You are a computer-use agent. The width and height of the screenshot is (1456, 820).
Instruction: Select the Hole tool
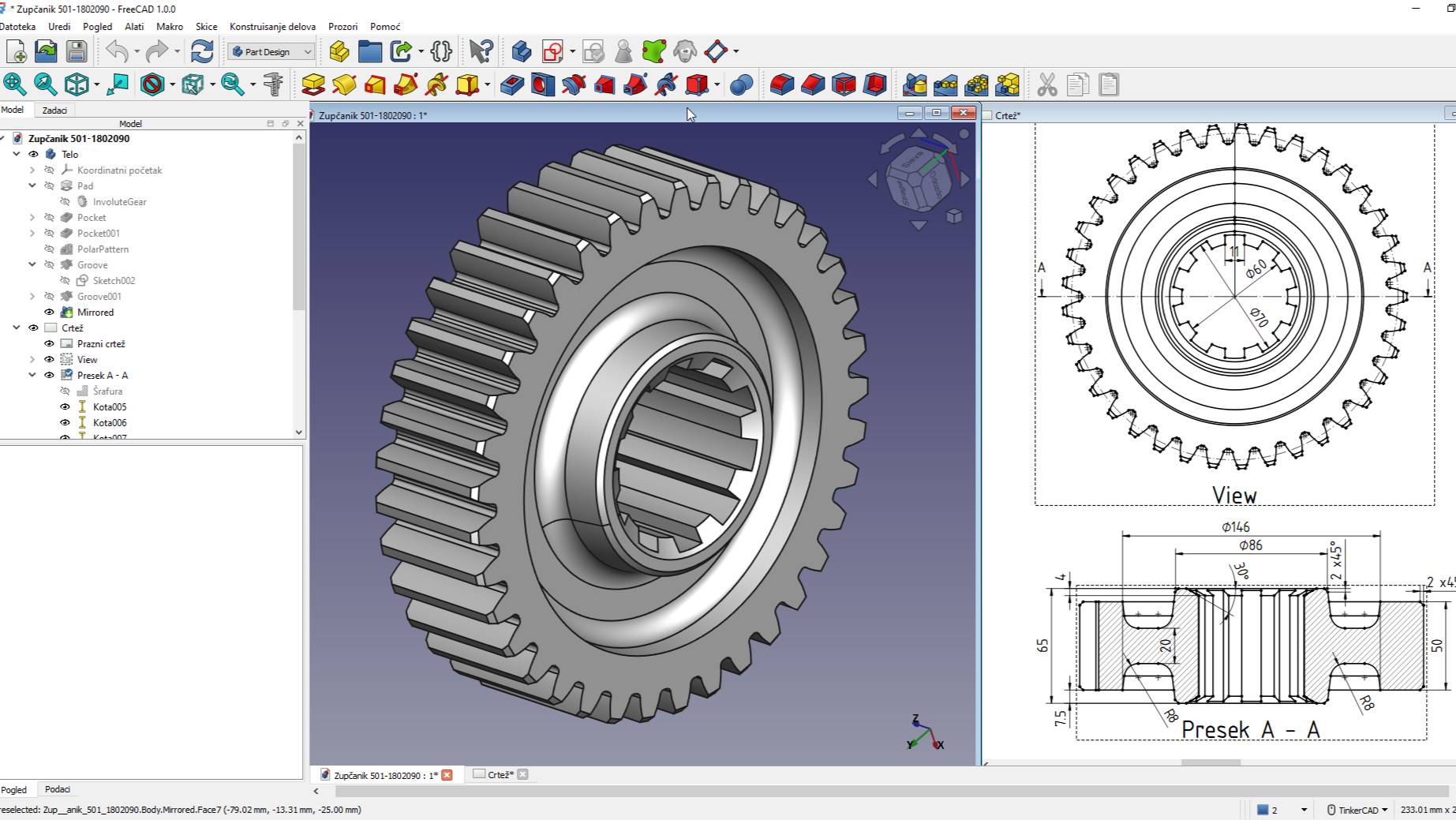coord(543,84)
